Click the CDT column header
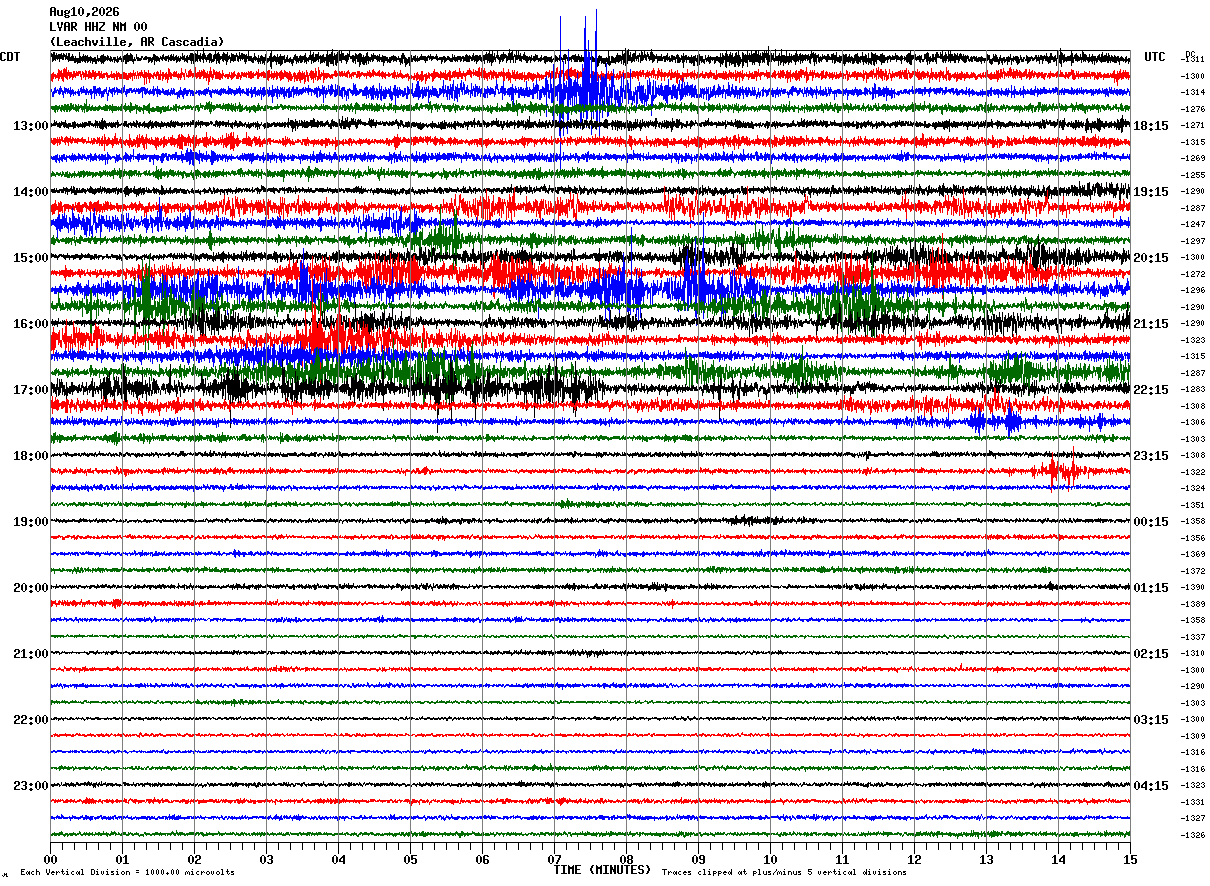The image size is (1210, 886). tap(10, 57)
